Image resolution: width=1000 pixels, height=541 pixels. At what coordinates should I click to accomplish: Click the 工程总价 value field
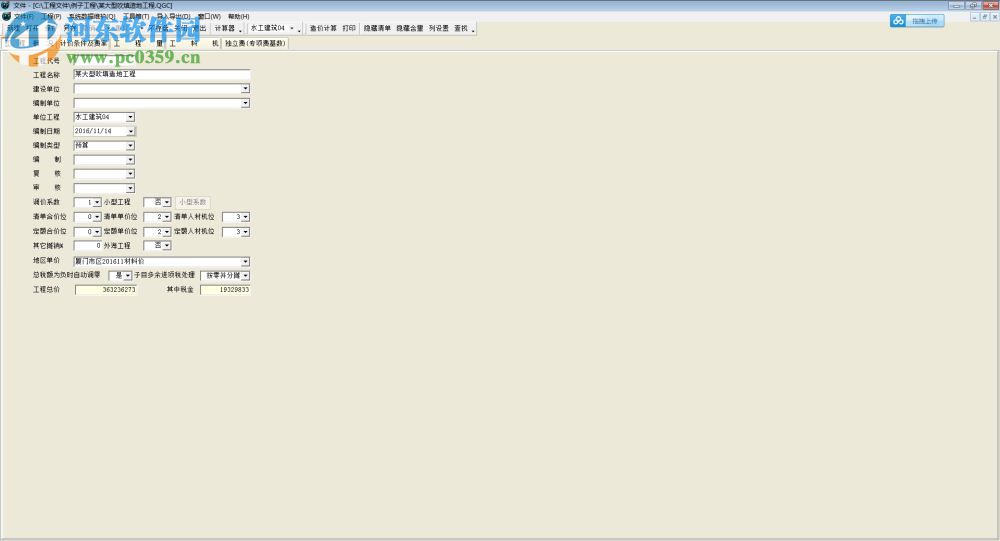(x=106, y=290)
